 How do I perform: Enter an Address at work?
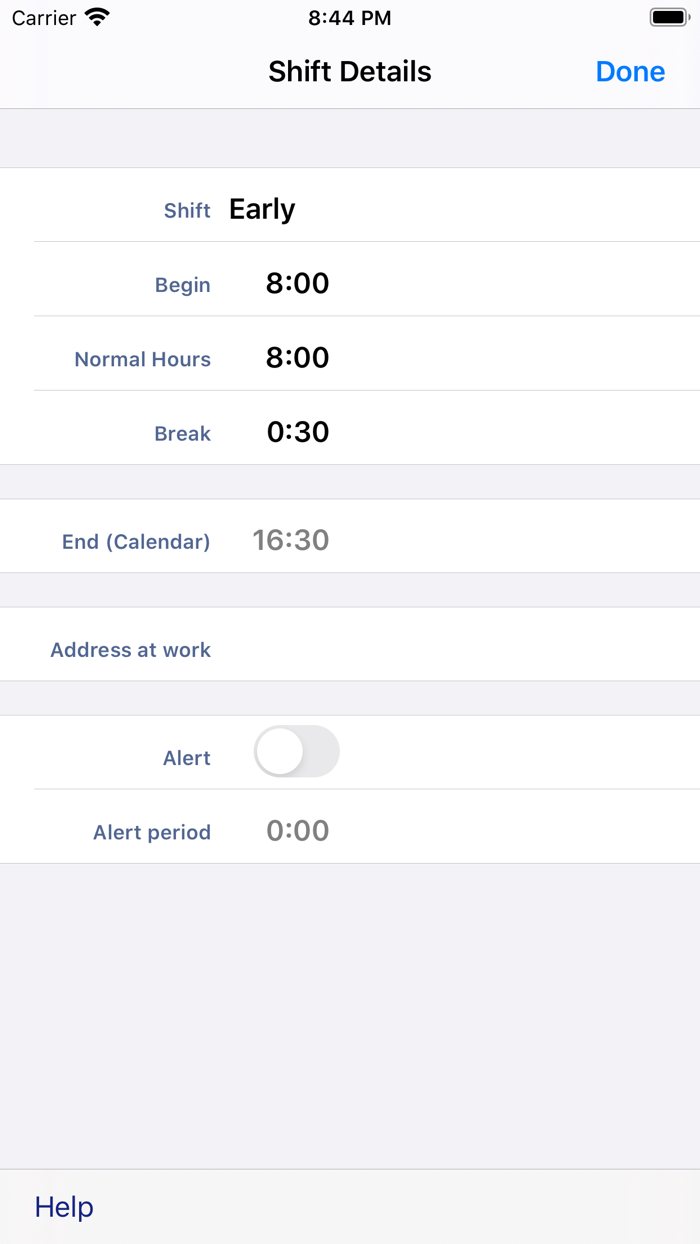pyautogui.click(x=450, y=650)
